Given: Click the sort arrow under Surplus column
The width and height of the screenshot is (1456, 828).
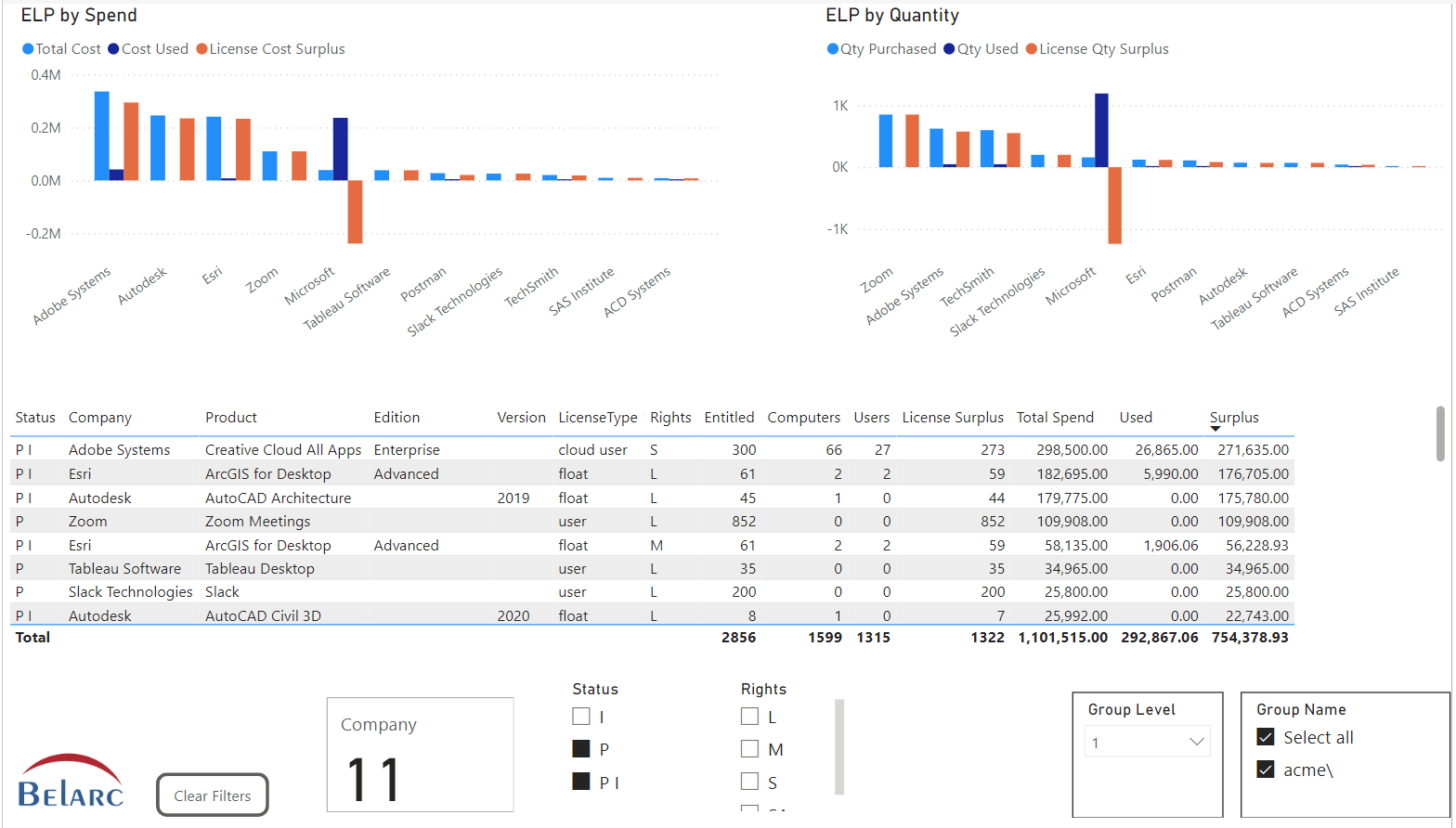Looking at the screenshot, I should [x=1215, y=429].
